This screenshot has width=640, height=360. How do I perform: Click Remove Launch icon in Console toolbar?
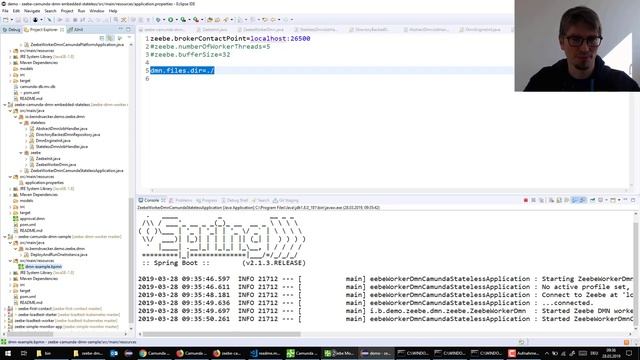[x=533, y=200]
